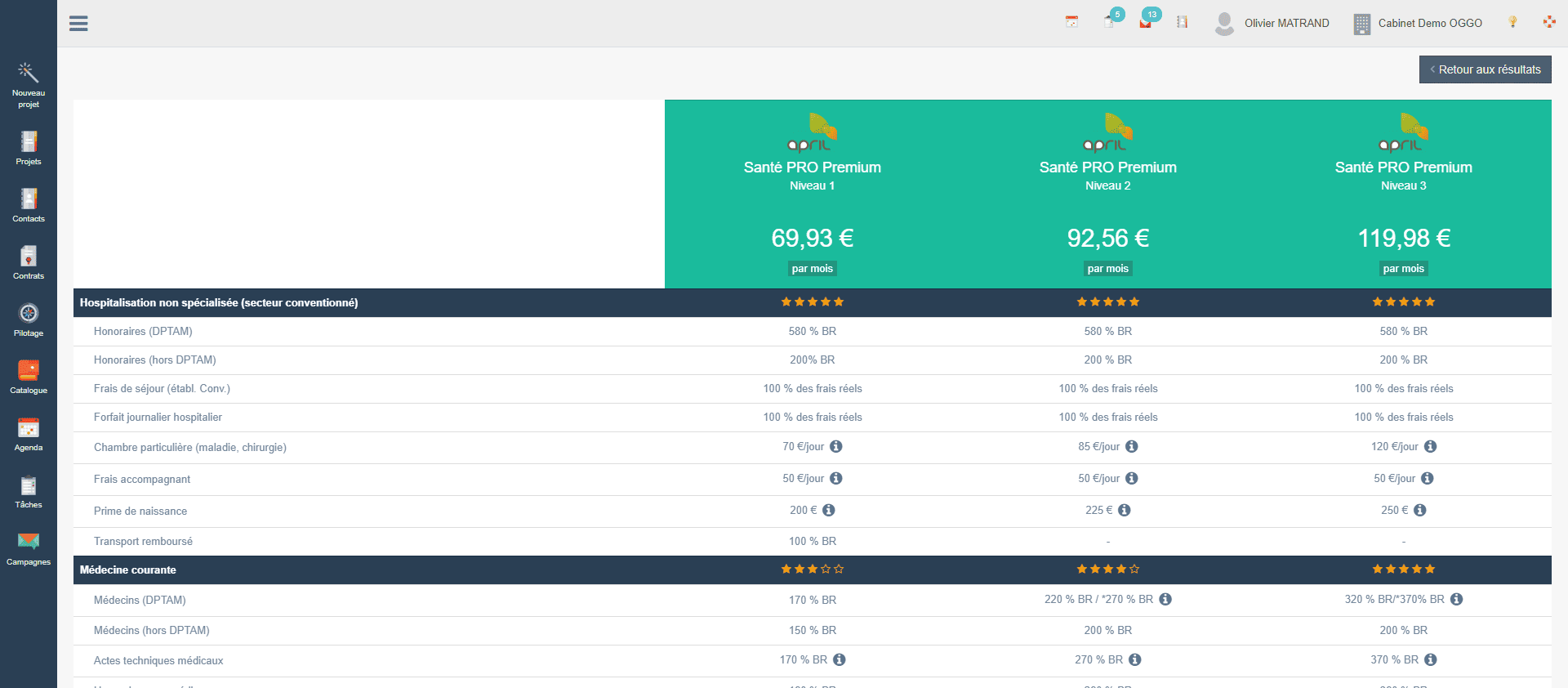This screenshot has width=1568, height=688.
Task: Click par mois badge under 92,56 €
Action: pyautogui.click(x=1108, y=268)
